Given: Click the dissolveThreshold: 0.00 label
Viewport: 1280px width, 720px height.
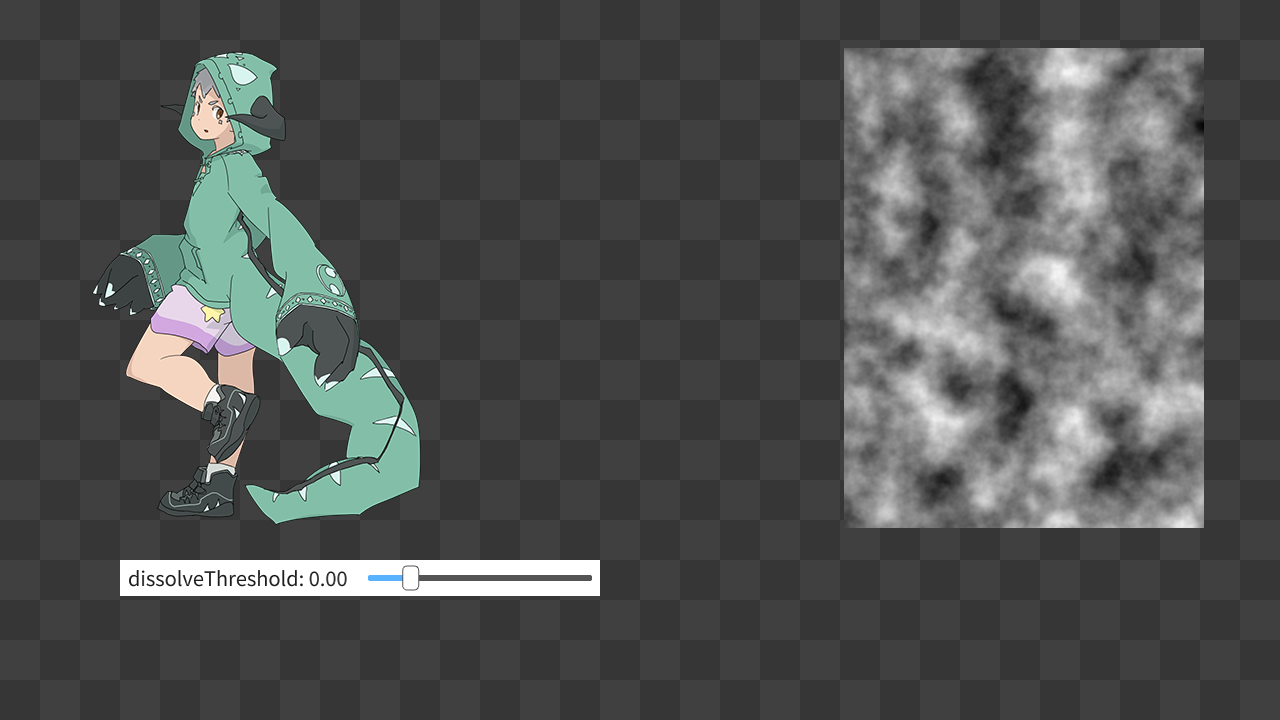Looking at the screenshot, I should [238, 579].
